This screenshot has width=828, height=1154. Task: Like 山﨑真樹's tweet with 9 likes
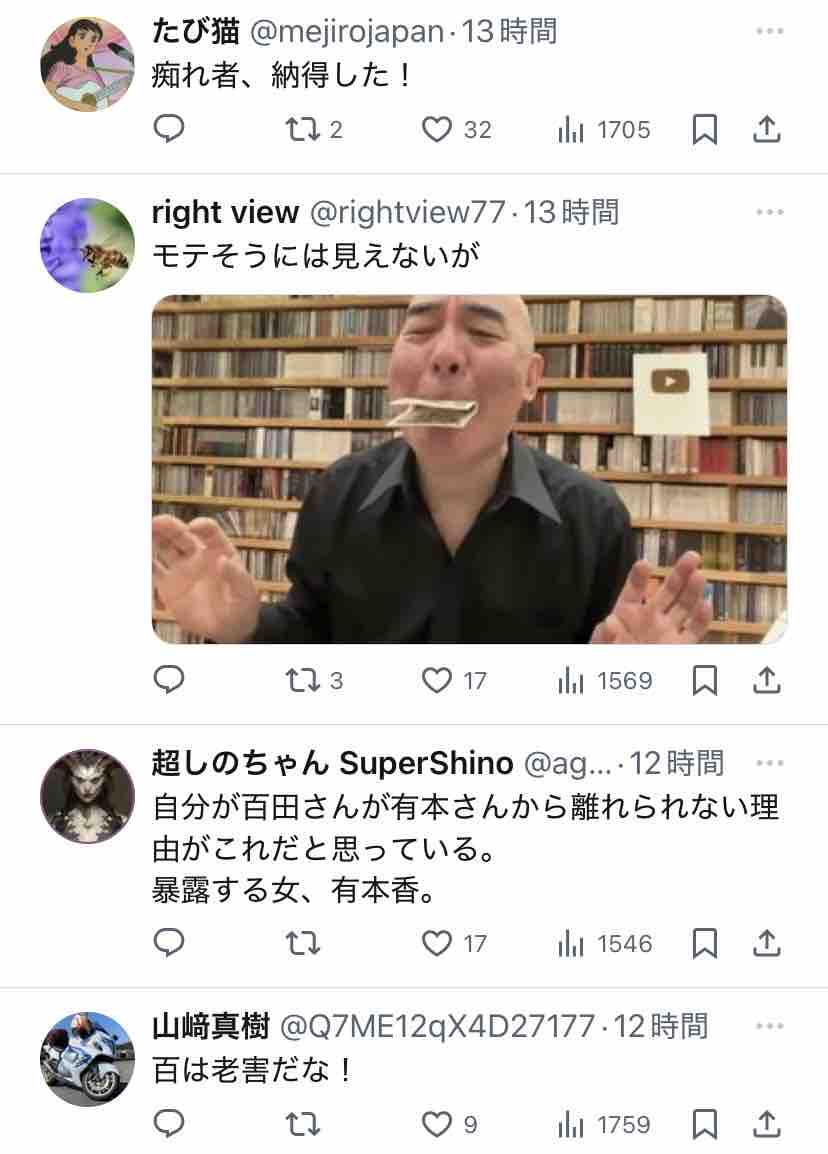[x=450, y=1125]
